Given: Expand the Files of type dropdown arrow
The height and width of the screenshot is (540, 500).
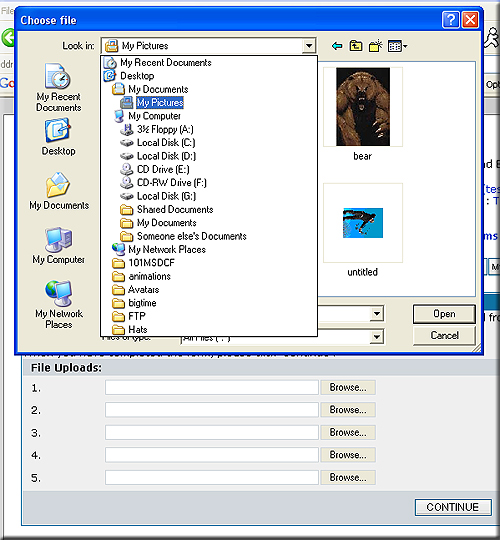Looking at the screenshot, I should [x=377, y=337].
